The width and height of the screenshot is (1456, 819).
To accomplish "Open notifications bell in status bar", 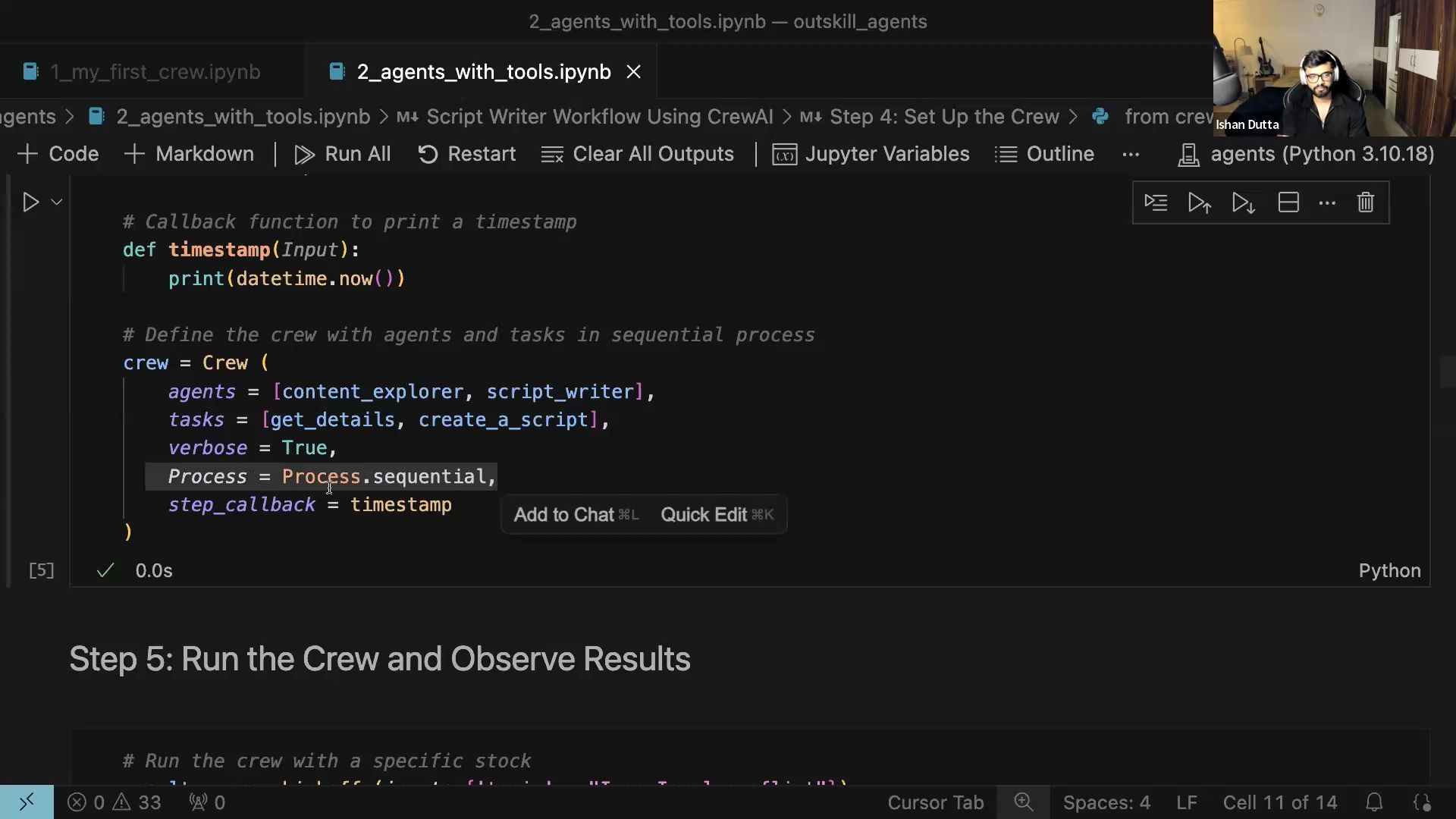I will (1374, 802).
